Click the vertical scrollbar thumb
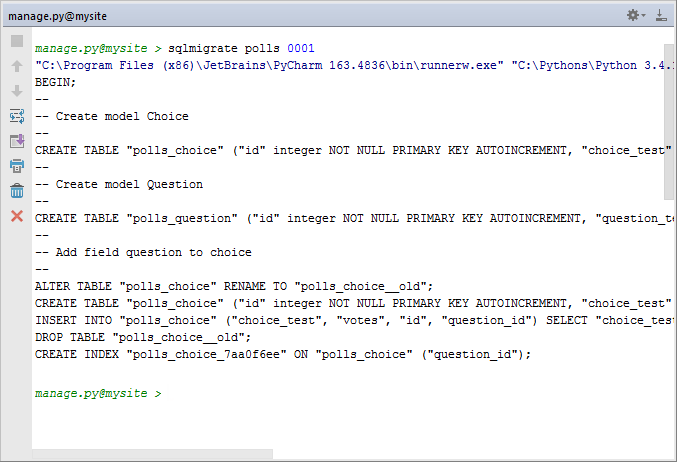The width and height of the screenshot is (677, 462). click(x=669, y=122)
